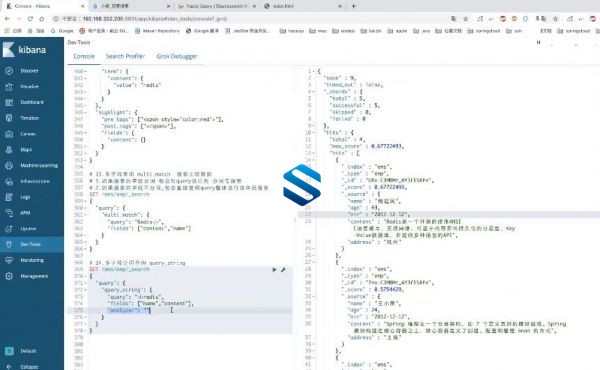Click the "_score" : 0.5754429 response line

click(372, 289)
